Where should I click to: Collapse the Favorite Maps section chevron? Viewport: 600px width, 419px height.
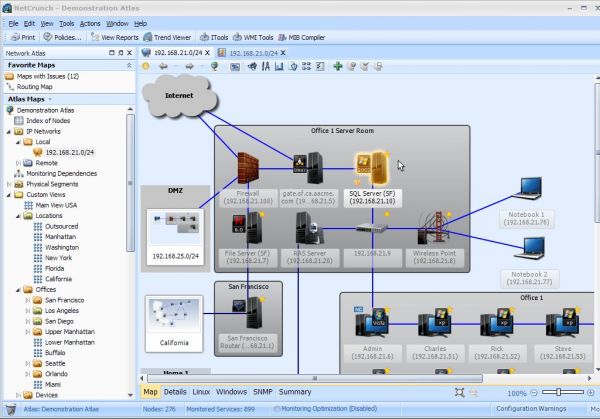pyautogui.click(x=129, y=65)
